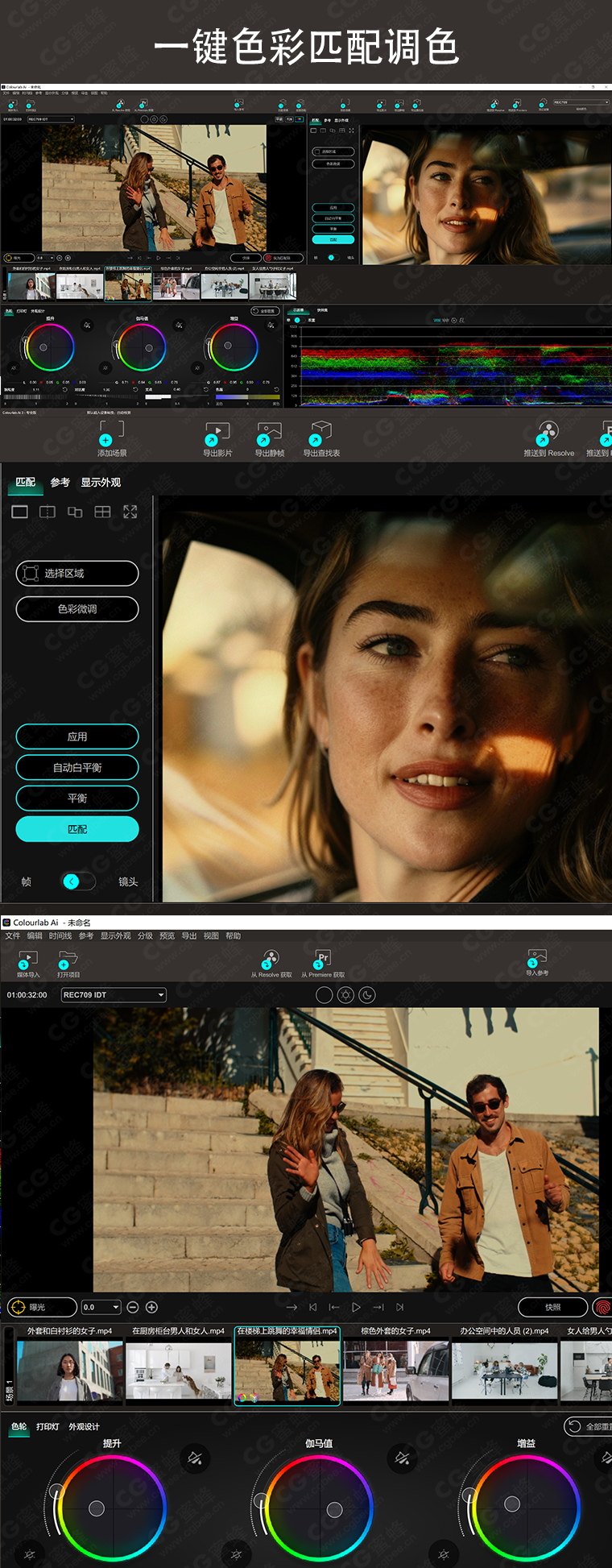Toggle the empty circle viewer mode button
This screenshot has height=1568, width=612.
click(324, 995)
